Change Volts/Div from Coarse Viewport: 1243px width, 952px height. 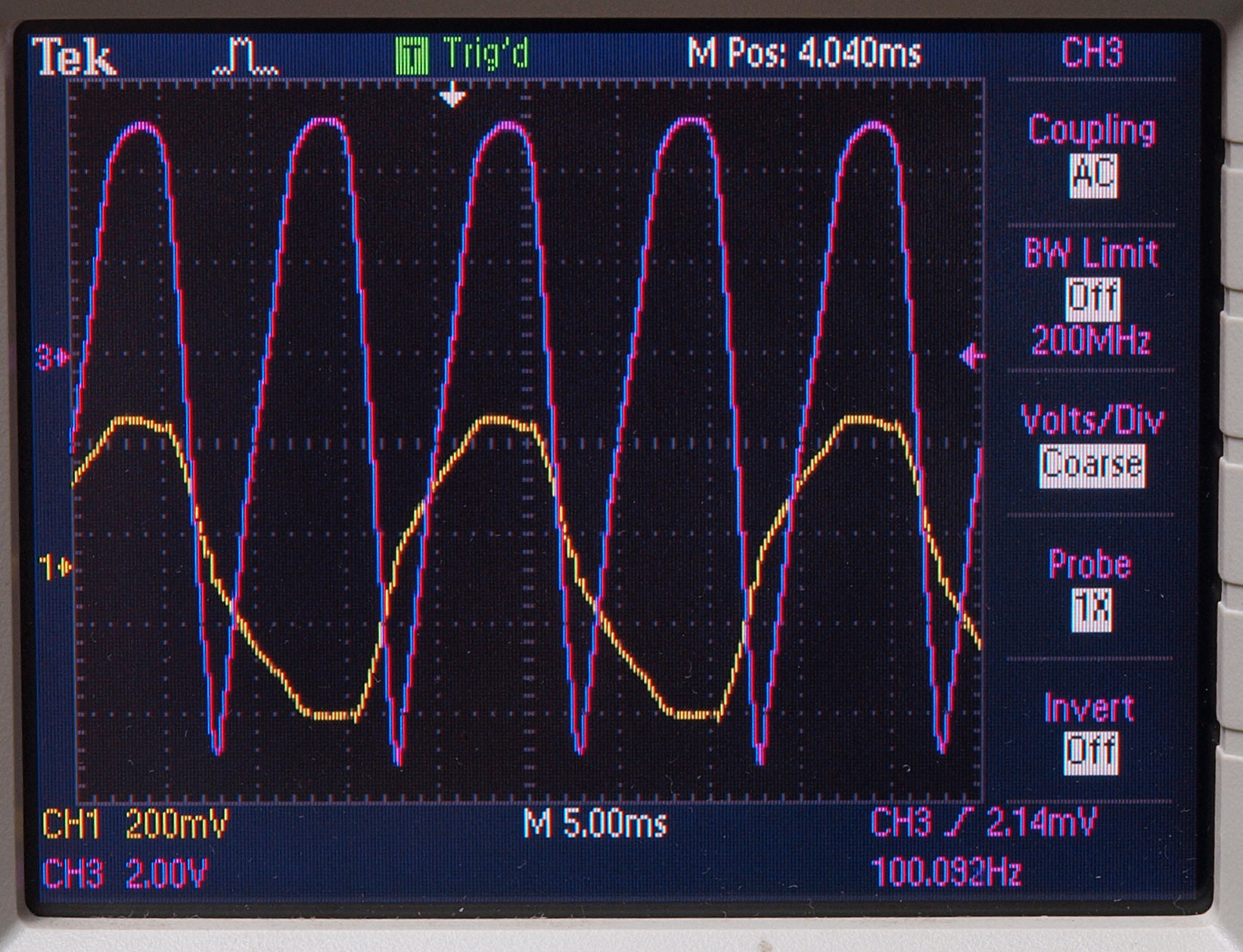pos(1091,465)
